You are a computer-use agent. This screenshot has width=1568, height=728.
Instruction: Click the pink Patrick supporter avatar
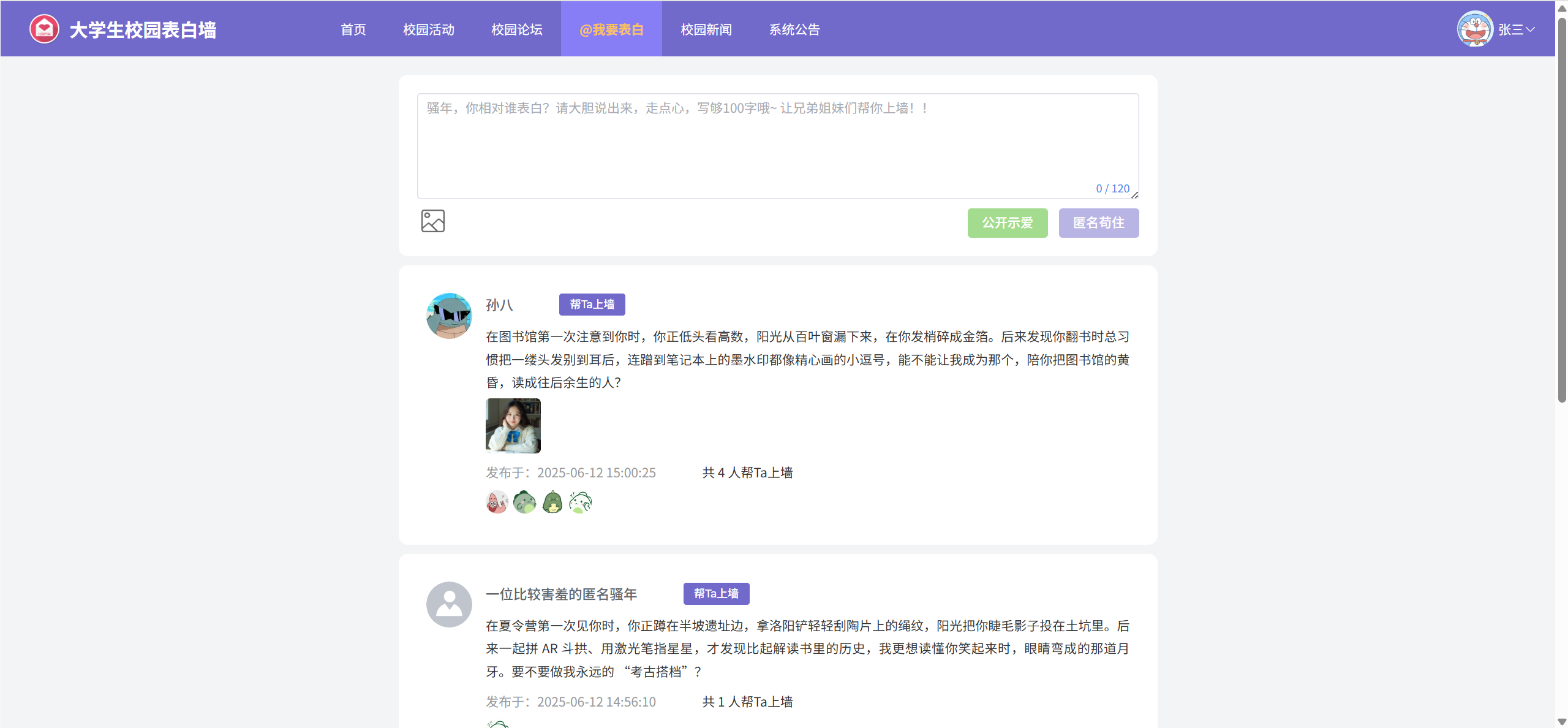[497, 502]
